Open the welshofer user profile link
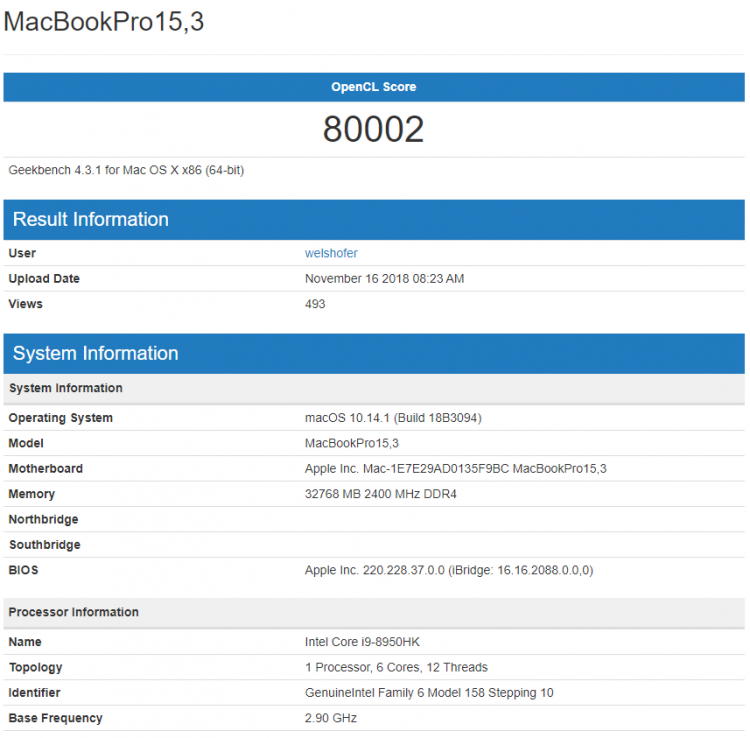Image resolution: width=750 pixels, height=738 pixels. [331, 253]
